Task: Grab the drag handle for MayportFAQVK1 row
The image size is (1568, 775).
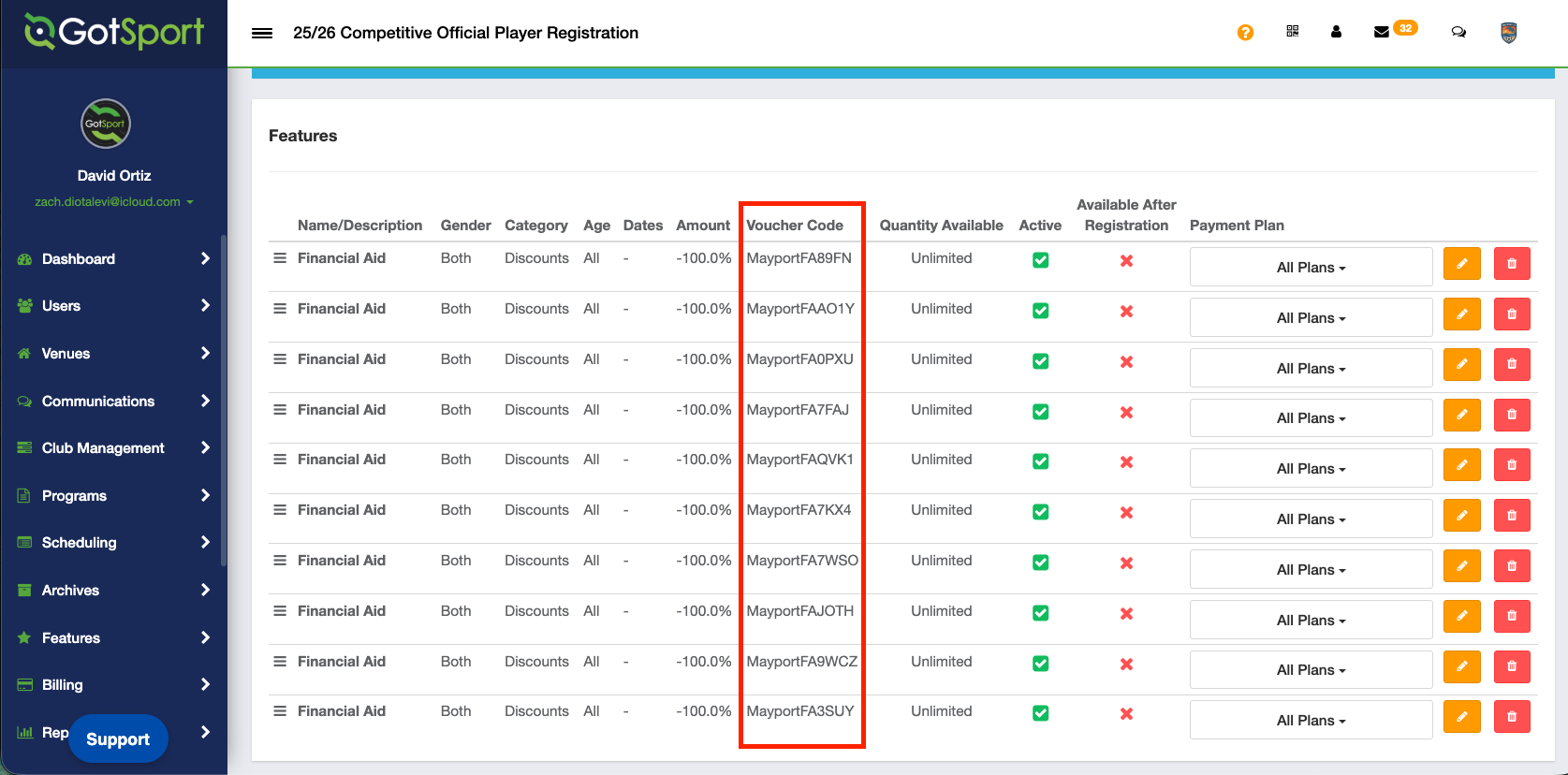Action: (280, 460)
